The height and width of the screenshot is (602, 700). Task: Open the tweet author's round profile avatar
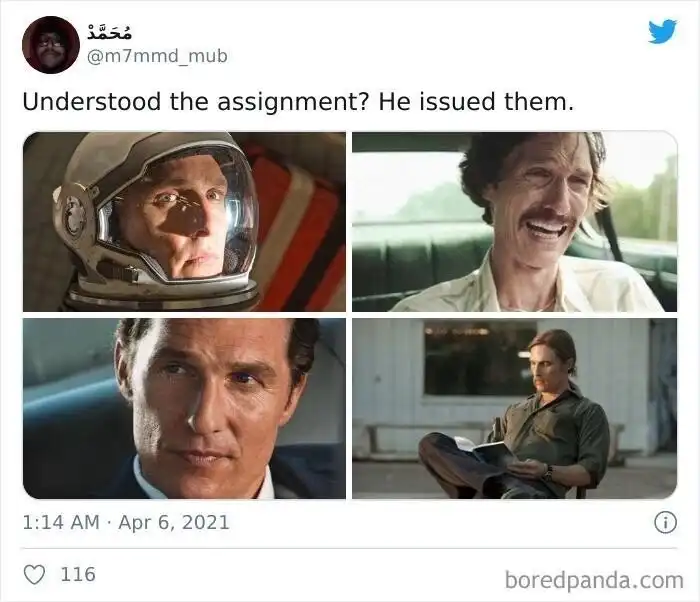pos(50,45)
